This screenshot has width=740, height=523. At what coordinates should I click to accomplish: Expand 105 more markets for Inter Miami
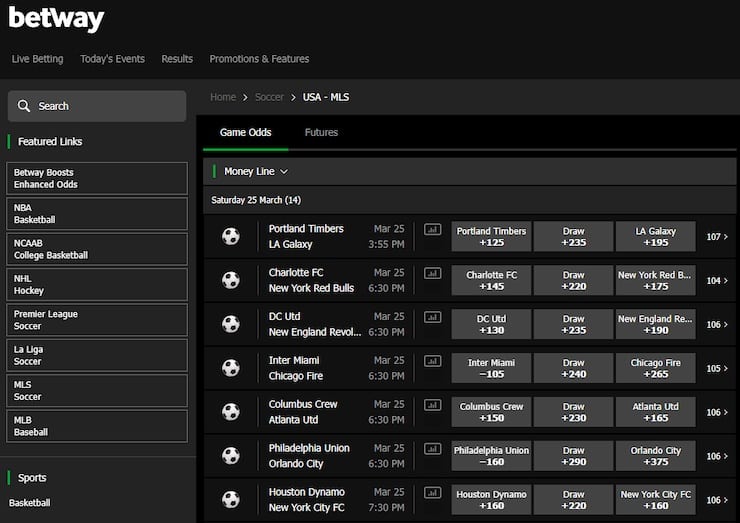pyautogui.click(x=717, y=368)
